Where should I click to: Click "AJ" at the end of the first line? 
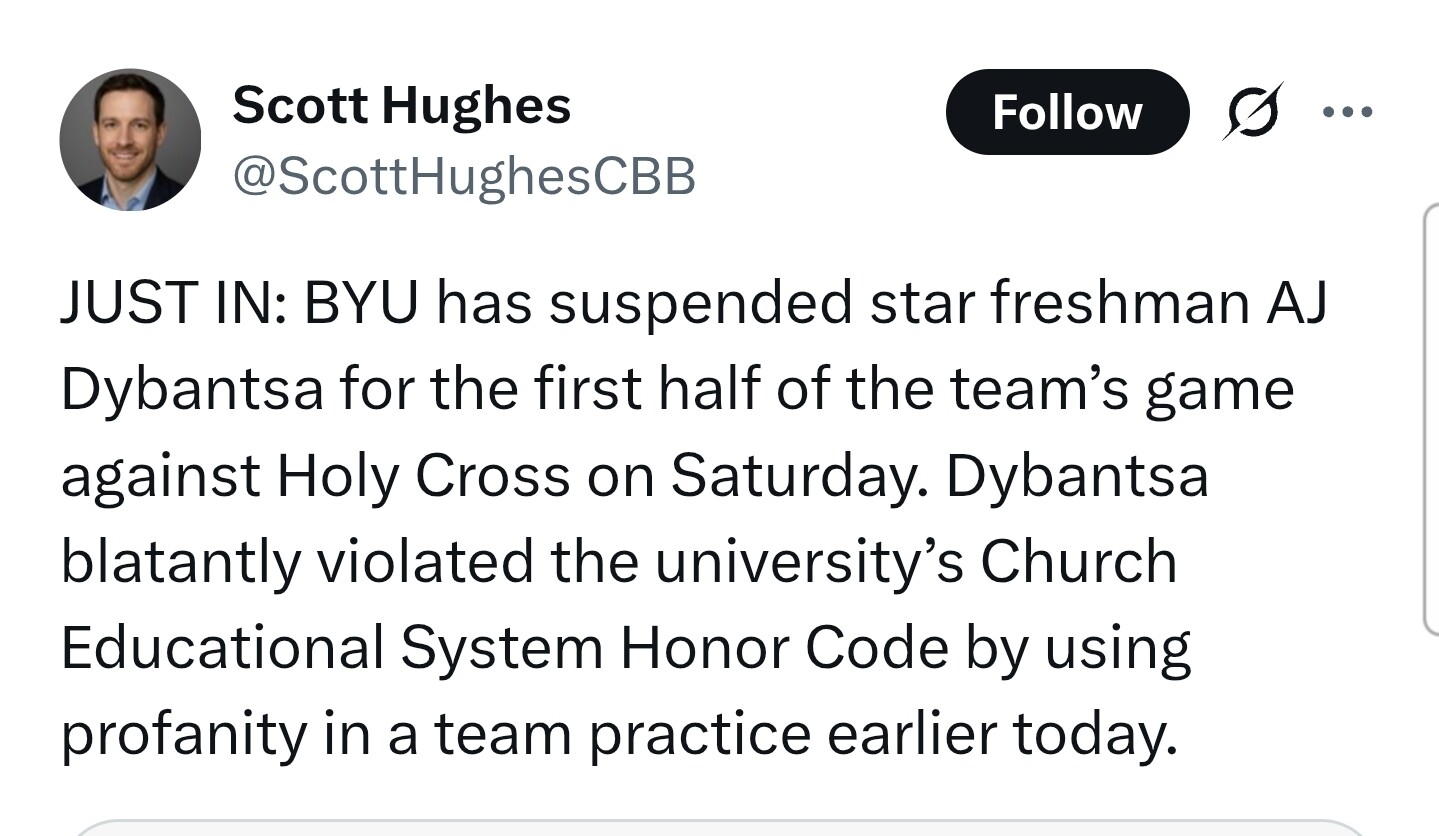tap(1296, 303)
